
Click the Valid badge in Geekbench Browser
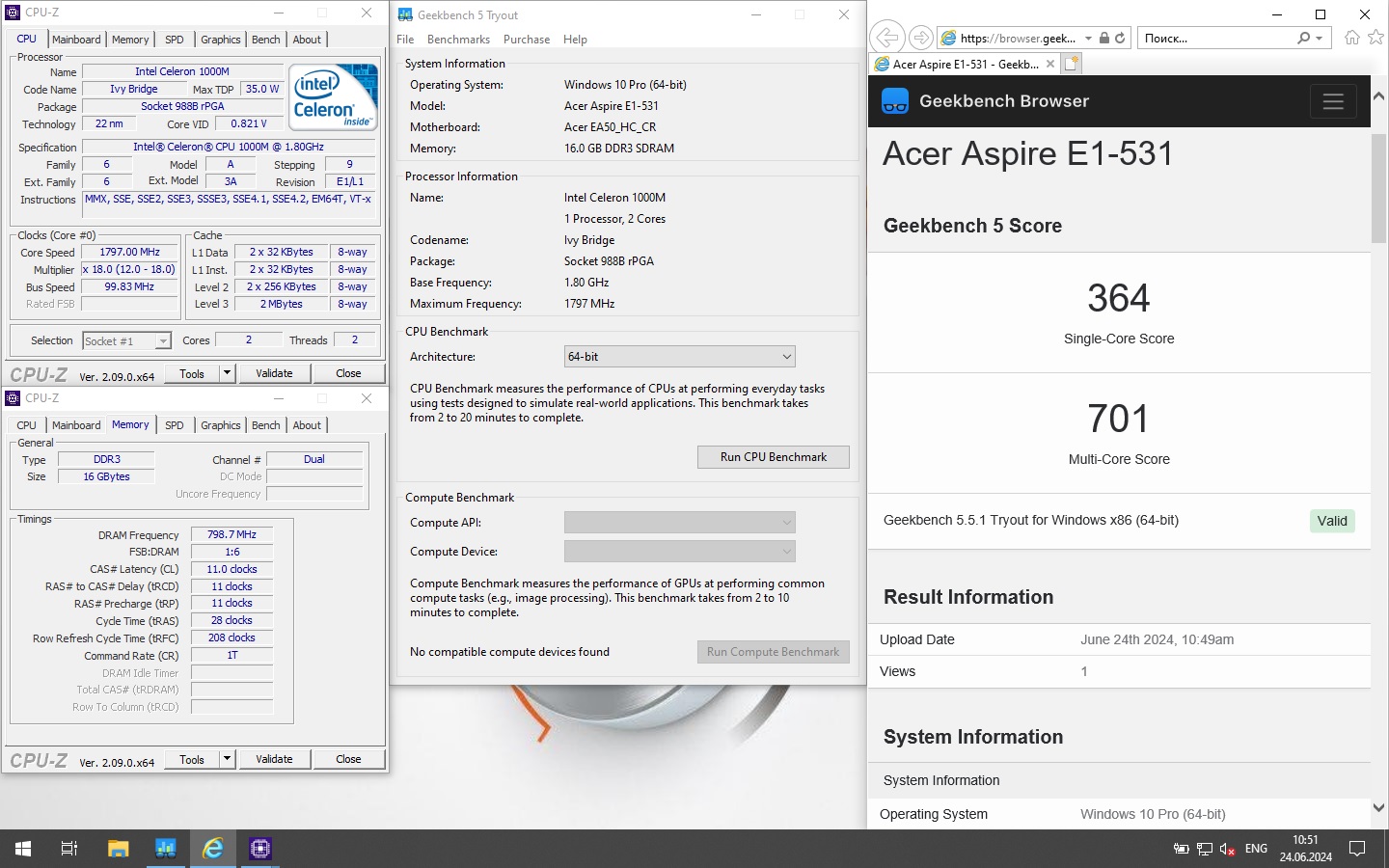1332,521
